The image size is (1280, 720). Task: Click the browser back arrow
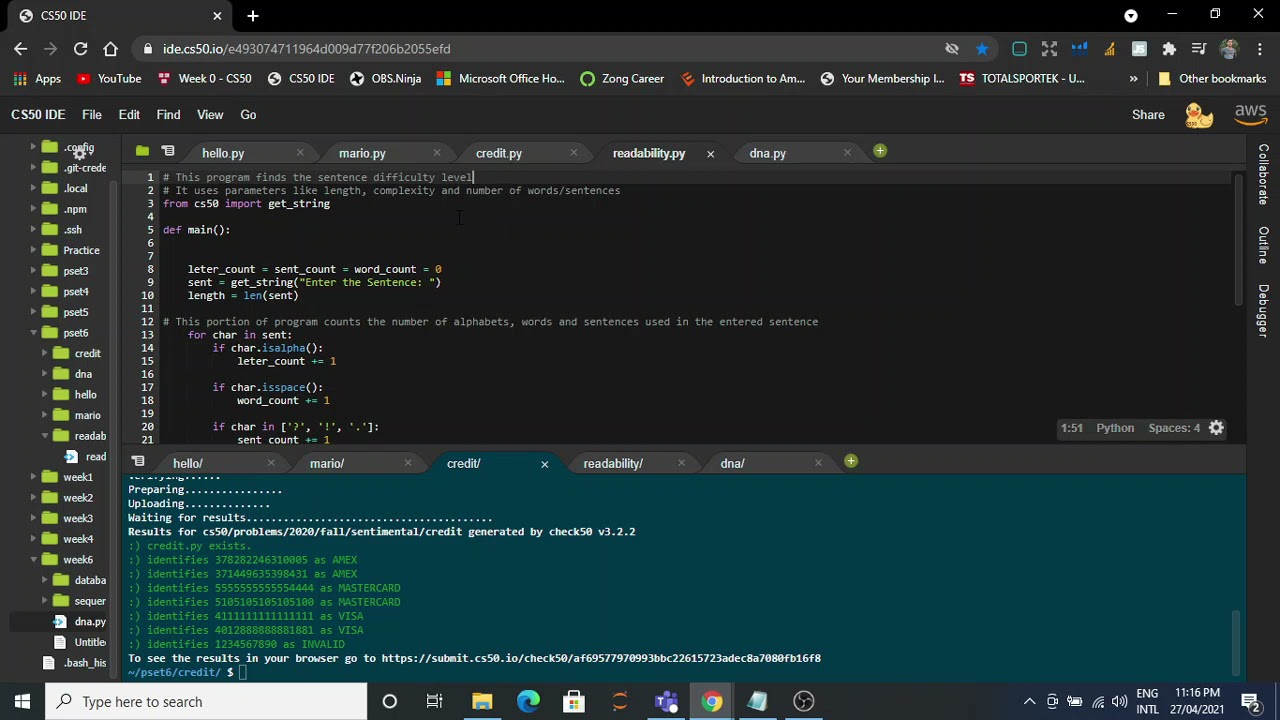click(21, 48)
